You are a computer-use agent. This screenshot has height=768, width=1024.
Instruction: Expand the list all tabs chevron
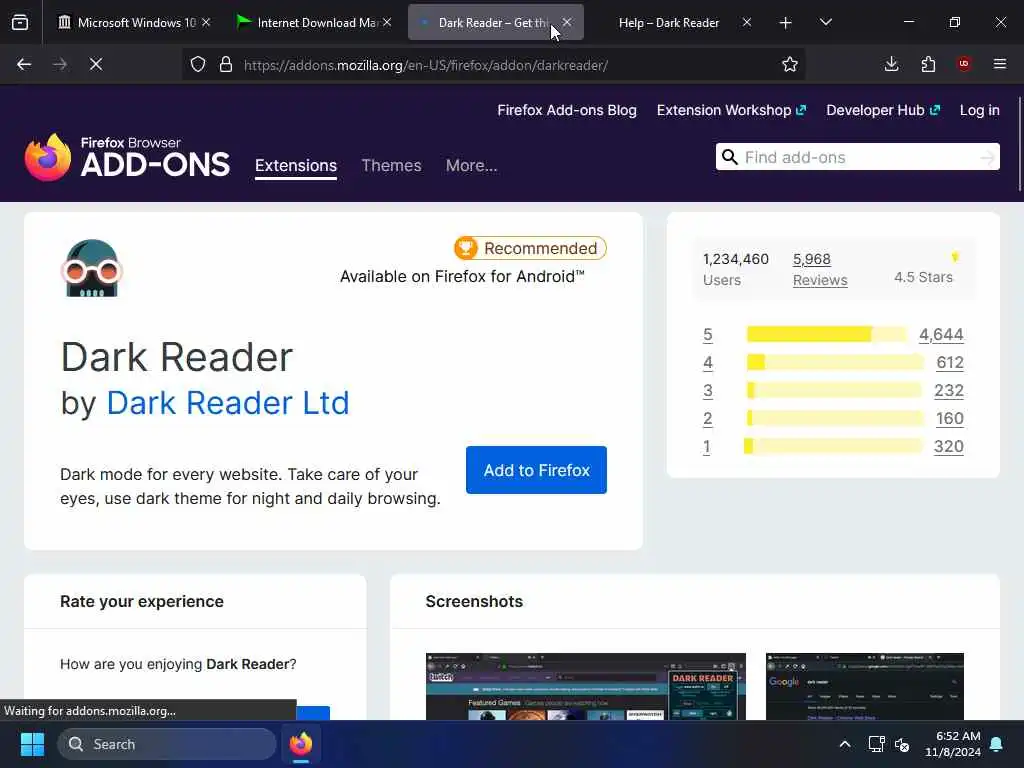coord(825,22)
